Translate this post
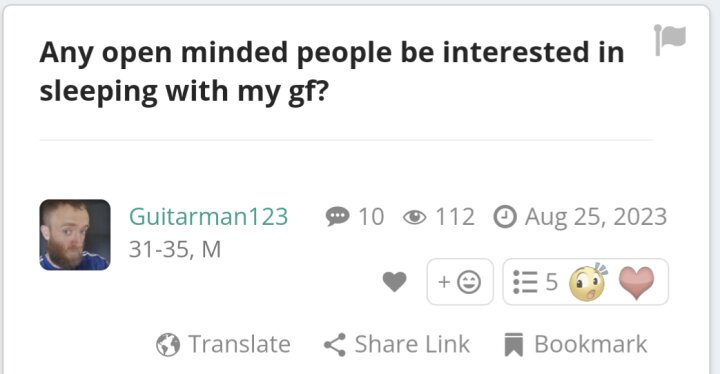 [x=223, y=344]
